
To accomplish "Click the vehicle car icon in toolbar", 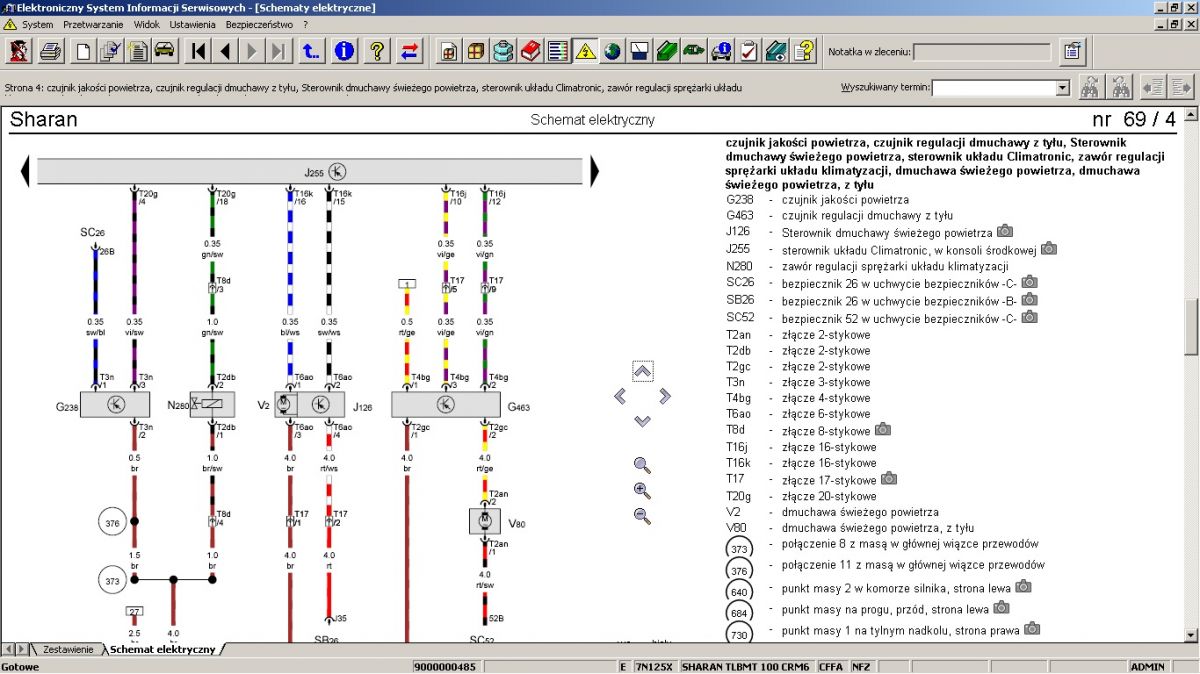I will pyautogui.click(x=164, y=50).
